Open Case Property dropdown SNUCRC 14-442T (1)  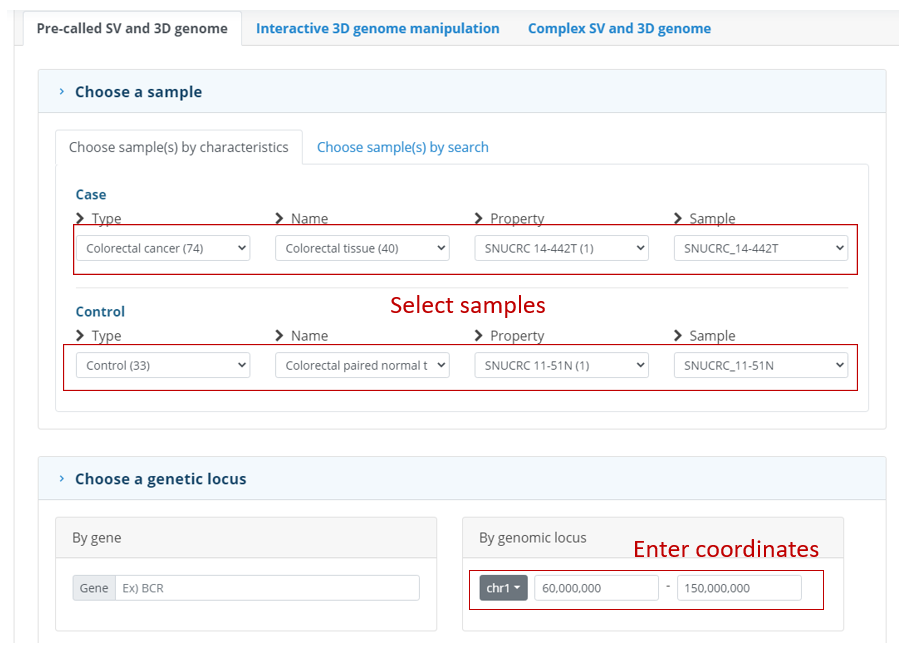coord(562,249)
